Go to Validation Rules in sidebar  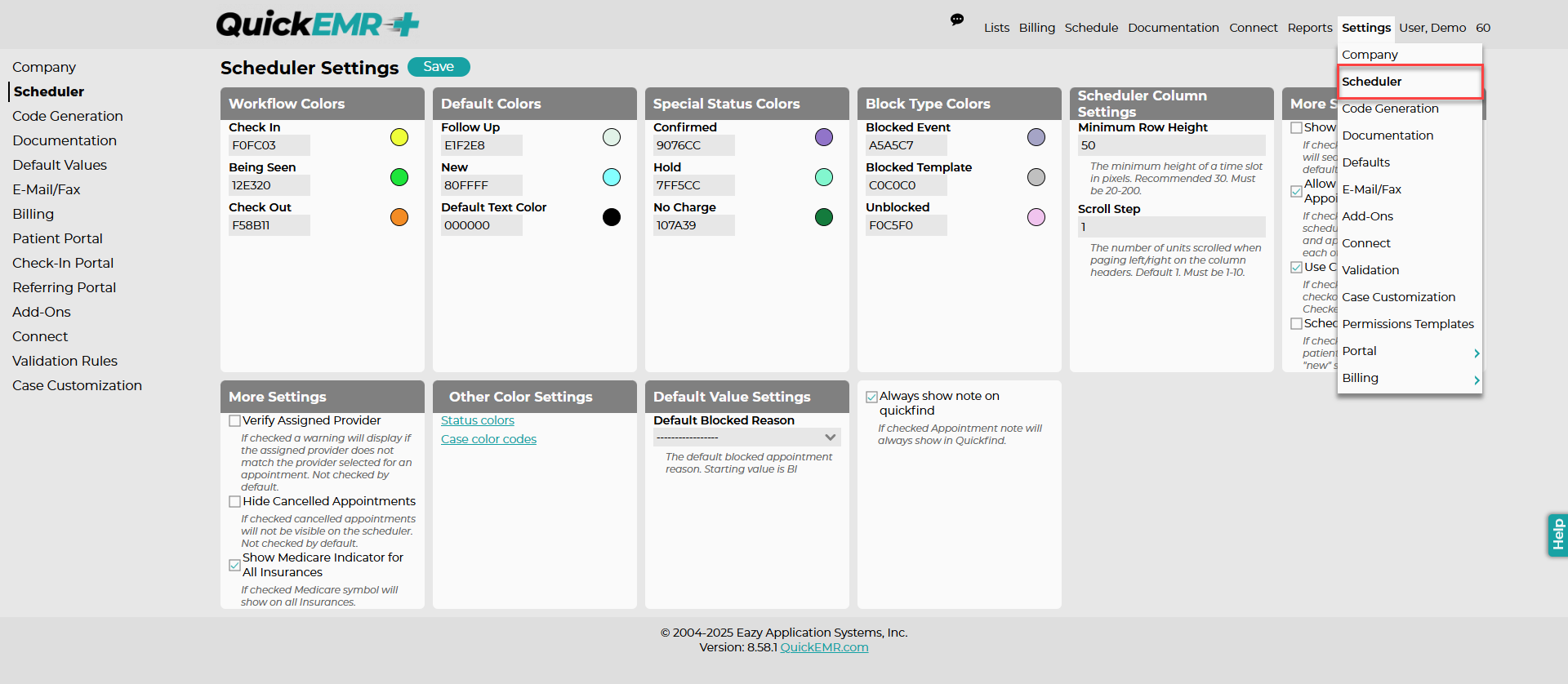coord(65,361)
